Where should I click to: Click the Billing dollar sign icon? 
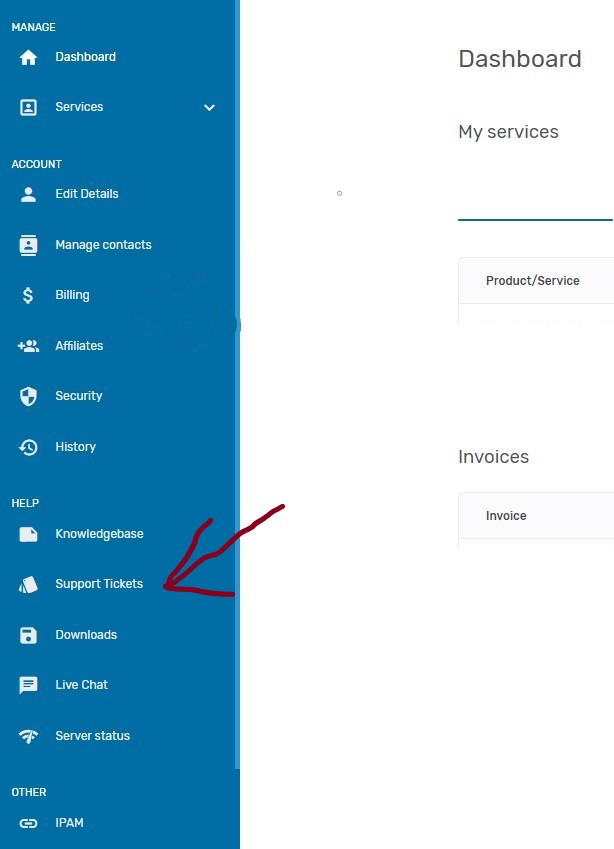pos(28,295)
